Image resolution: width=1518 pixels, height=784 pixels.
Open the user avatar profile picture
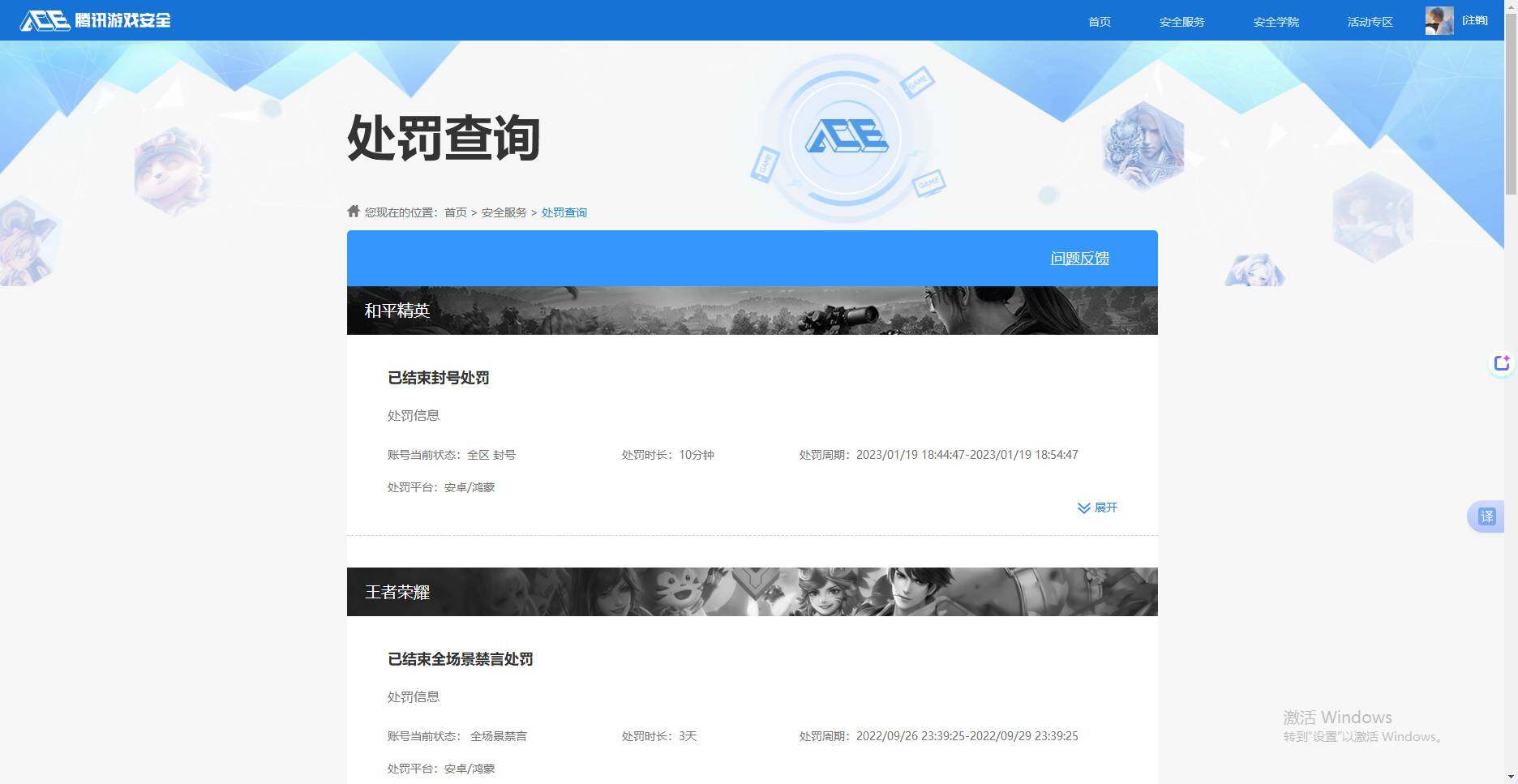1439,20
